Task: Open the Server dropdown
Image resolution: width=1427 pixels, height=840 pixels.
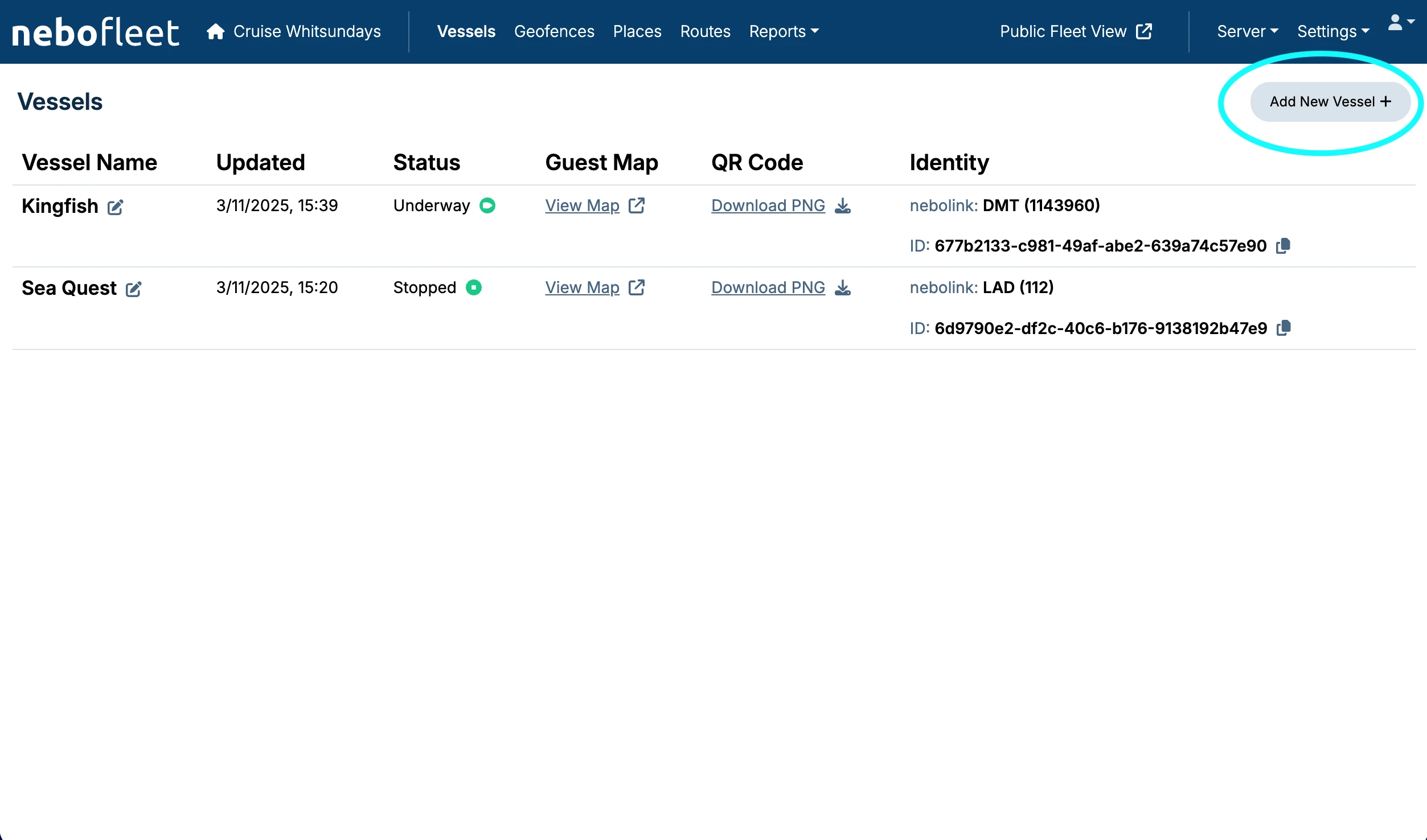Action: tap(1247, 31)
